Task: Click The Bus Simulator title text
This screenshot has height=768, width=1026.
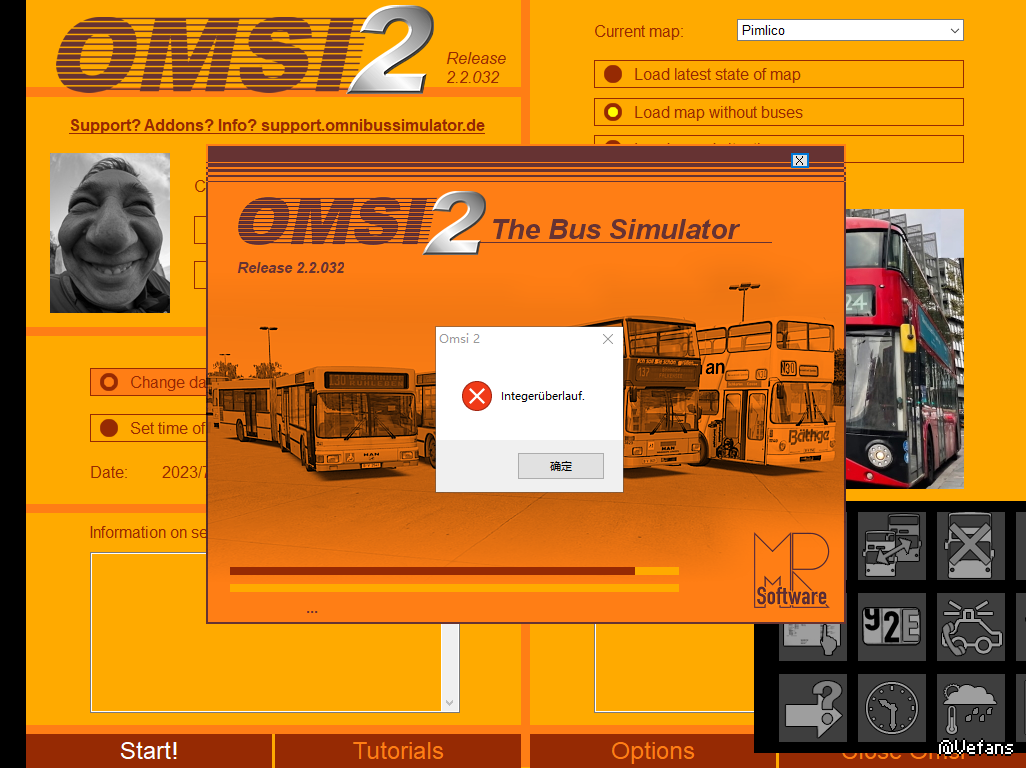Action: [615, 230]
